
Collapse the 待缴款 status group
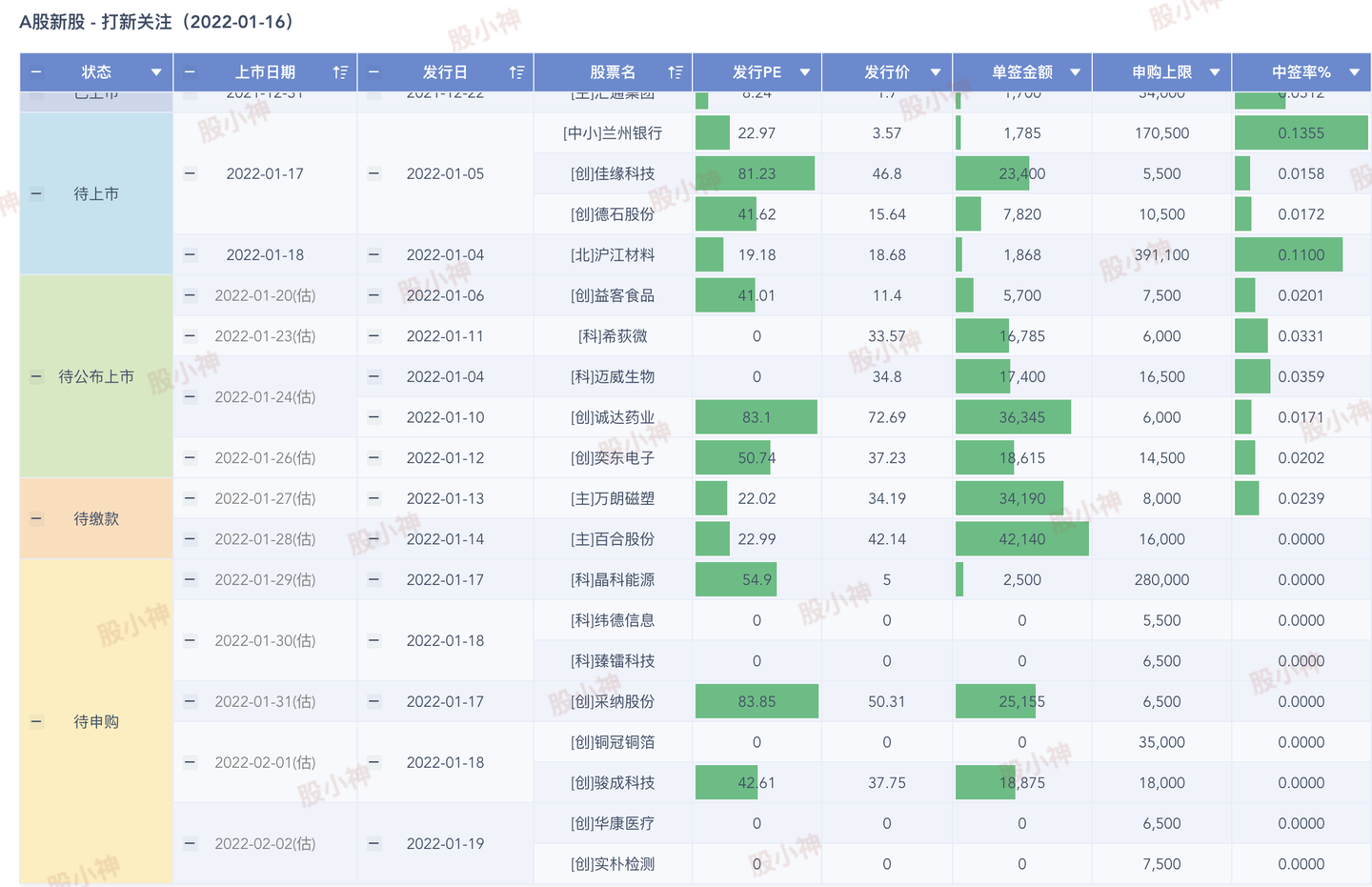(36, 518)
